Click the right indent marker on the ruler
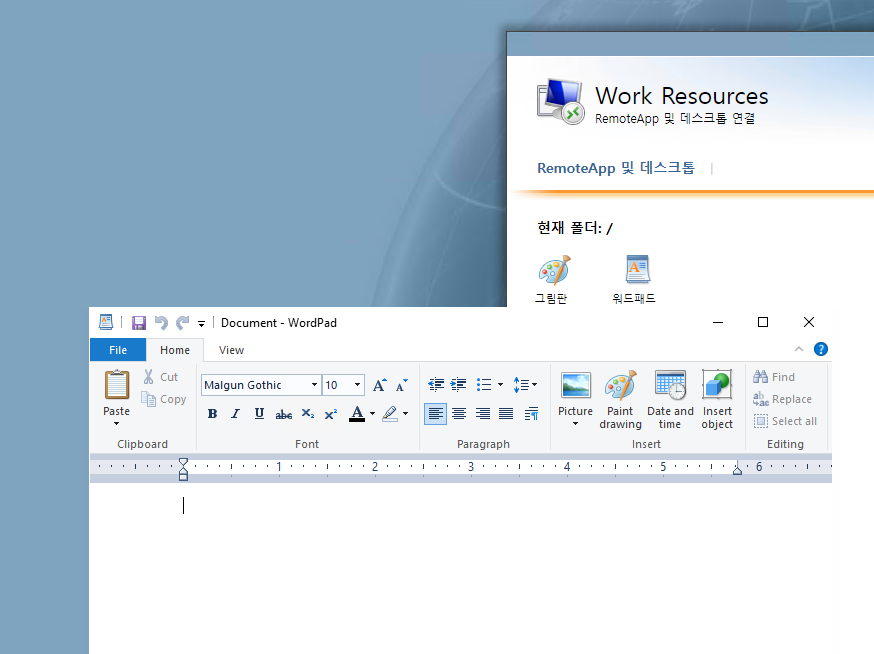 (737, 470)
